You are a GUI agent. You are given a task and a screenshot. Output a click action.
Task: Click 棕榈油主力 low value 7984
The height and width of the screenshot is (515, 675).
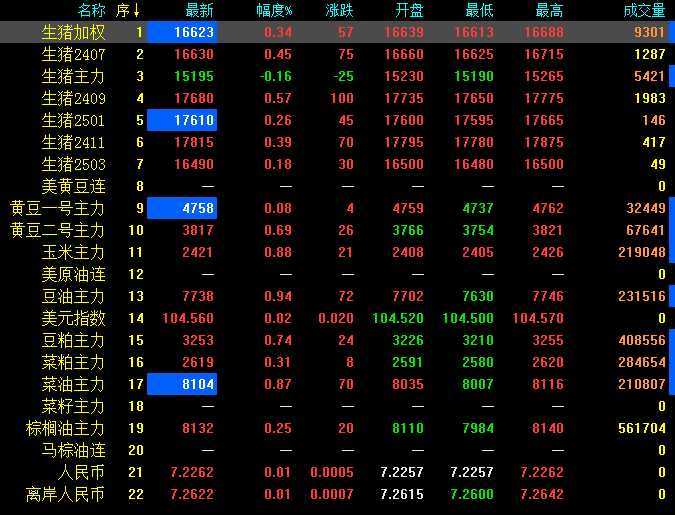point(478,428)
